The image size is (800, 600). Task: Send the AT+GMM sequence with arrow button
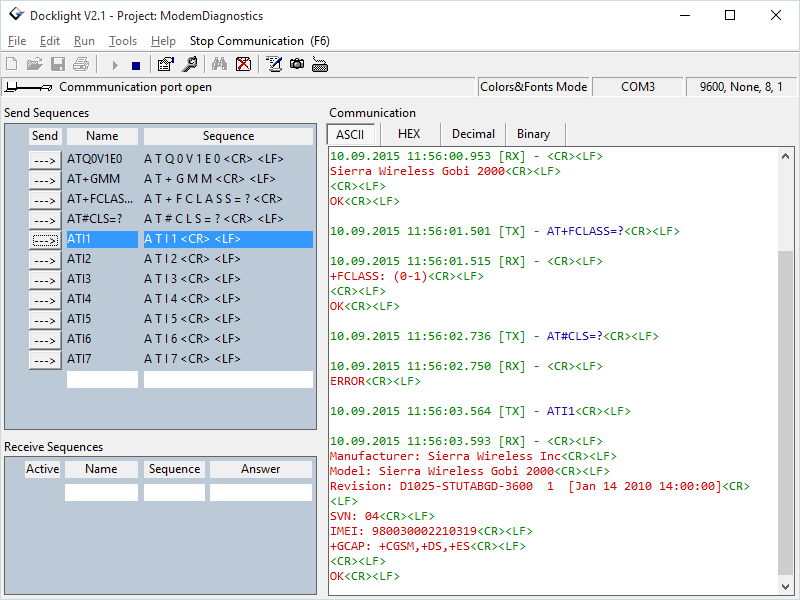click(x=45, y=180)
